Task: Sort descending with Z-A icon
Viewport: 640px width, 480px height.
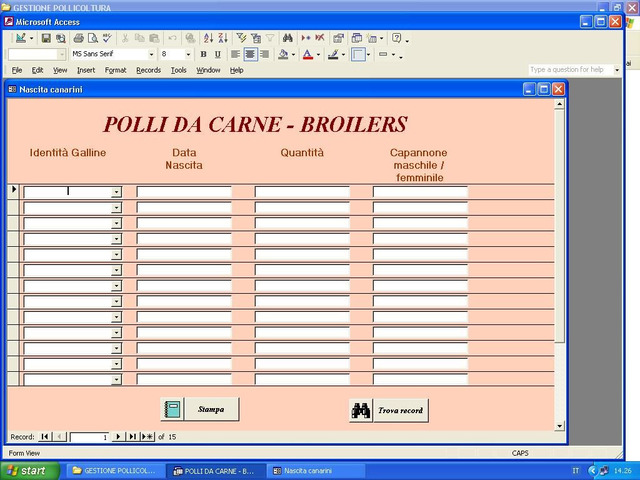Action: coord(223,38)
